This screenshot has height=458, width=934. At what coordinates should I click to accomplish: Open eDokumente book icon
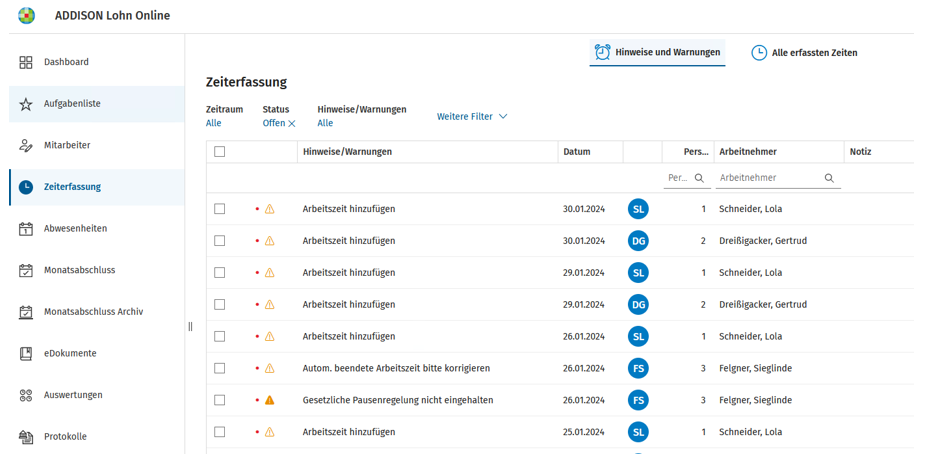(26, 353)
